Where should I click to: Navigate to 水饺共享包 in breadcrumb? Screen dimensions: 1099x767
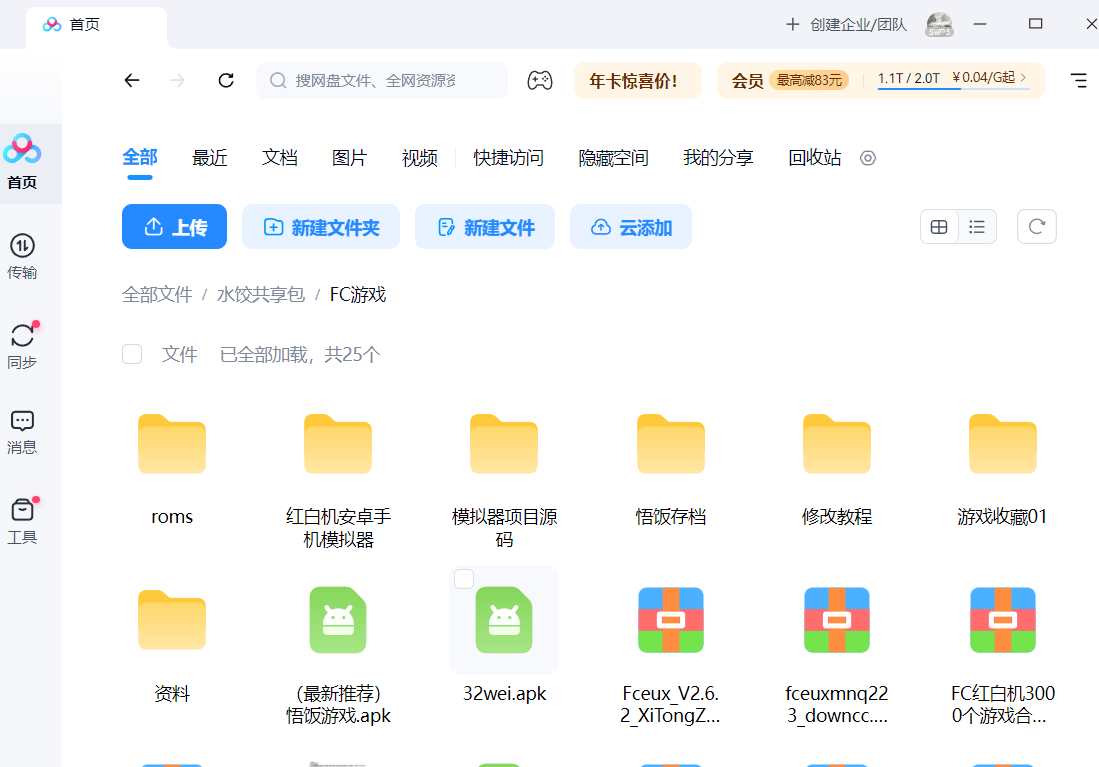261,294
